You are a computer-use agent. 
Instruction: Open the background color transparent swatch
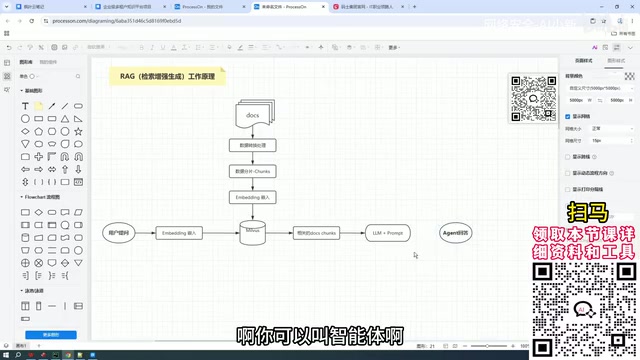point(629,76)
